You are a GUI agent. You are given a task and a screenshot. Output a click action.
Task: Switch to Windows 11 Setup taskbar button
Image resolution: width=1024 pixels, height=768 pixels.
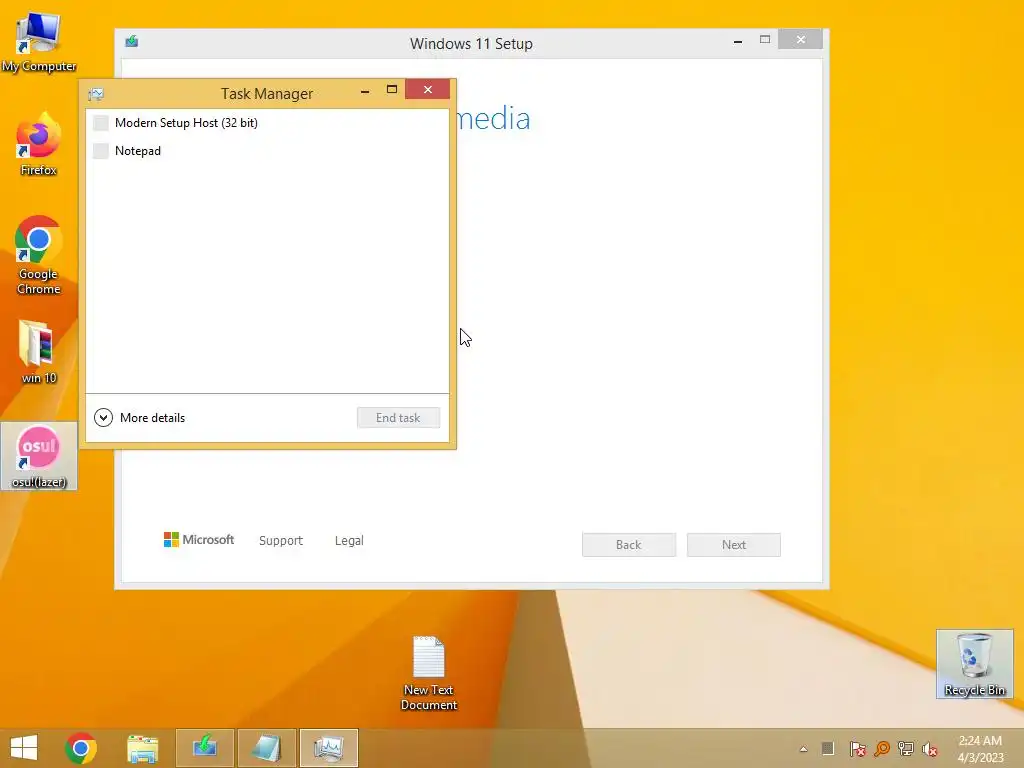tap(204, 748)
